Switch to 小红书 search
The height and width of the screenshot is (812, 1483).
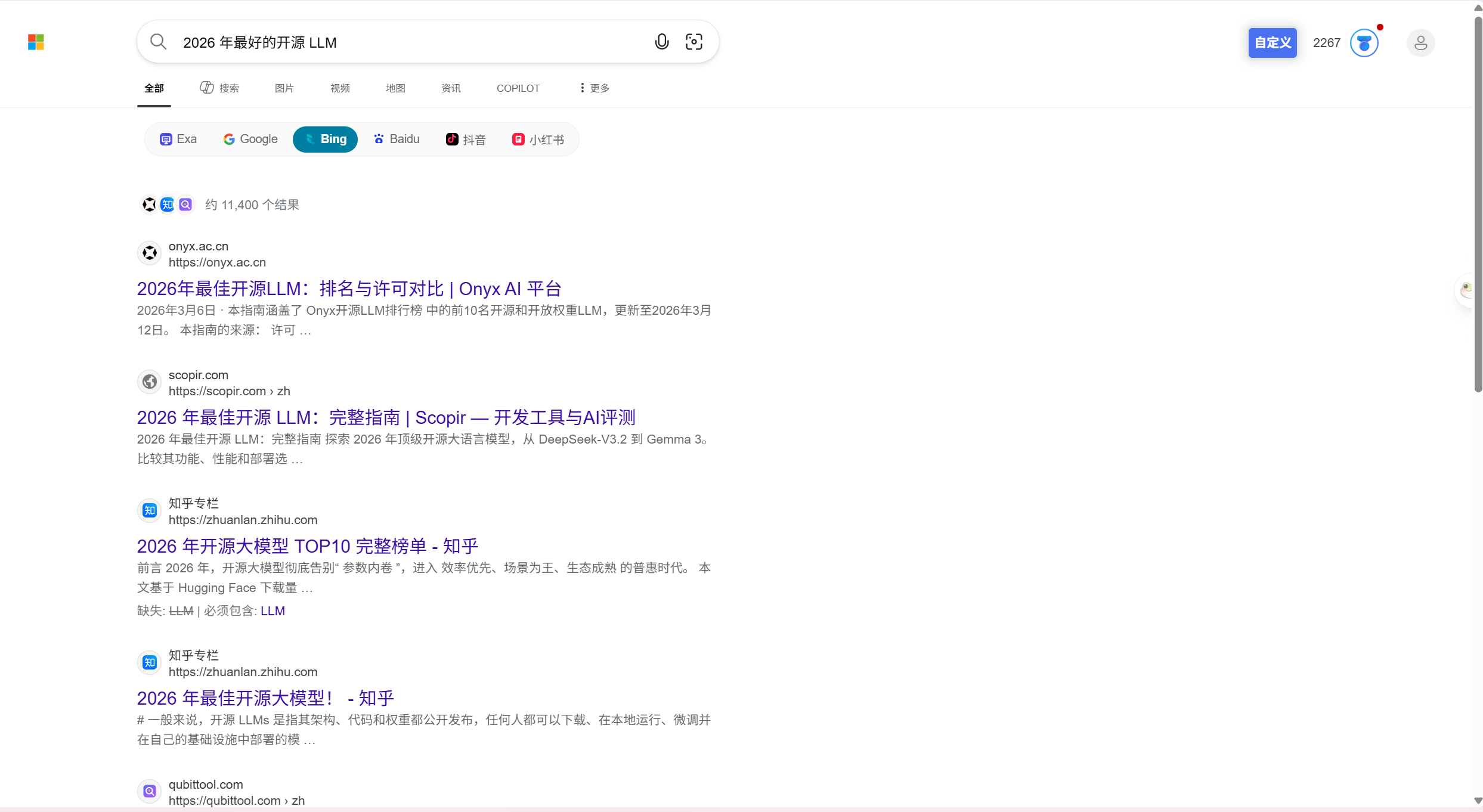point(538,140)
